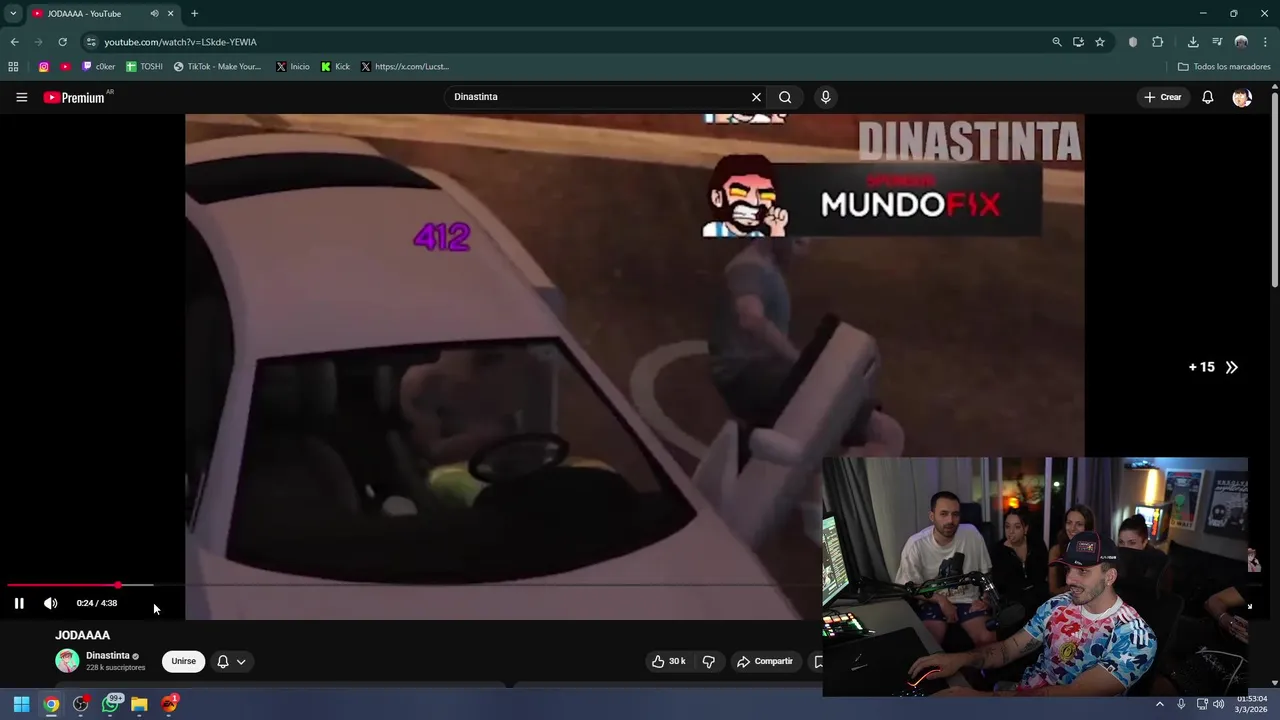This screenshot has width=1280, height=720.
Task: Reload the current page
Action: click(x=62, y=42)
